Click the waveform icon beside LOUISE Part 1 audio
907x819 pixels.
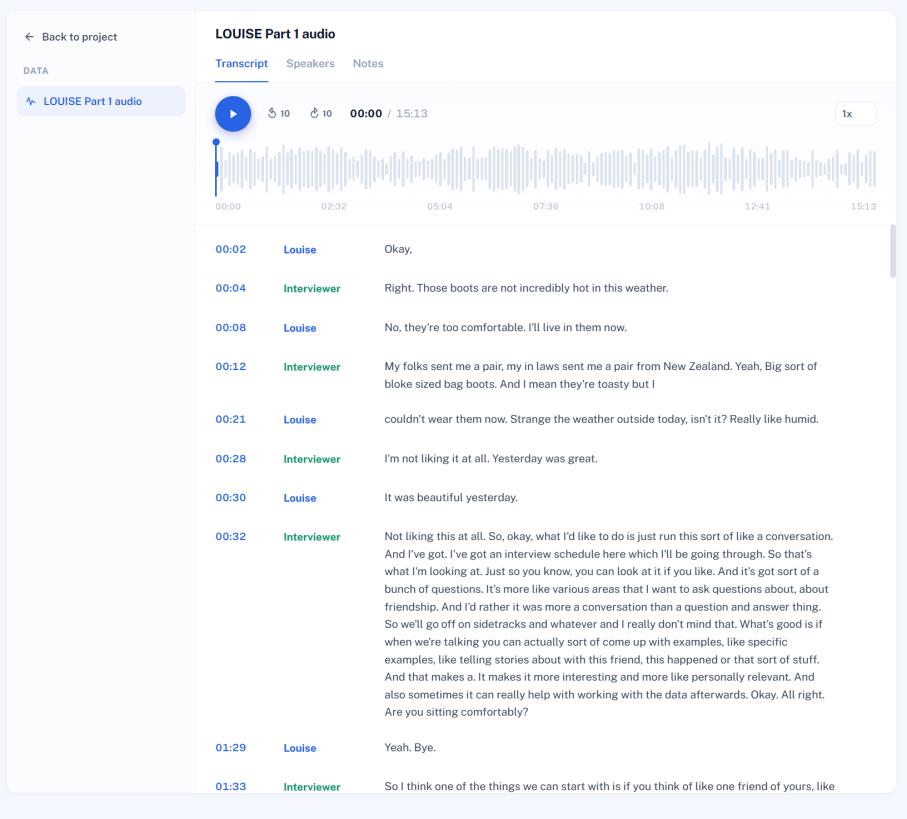click(31, 101)
